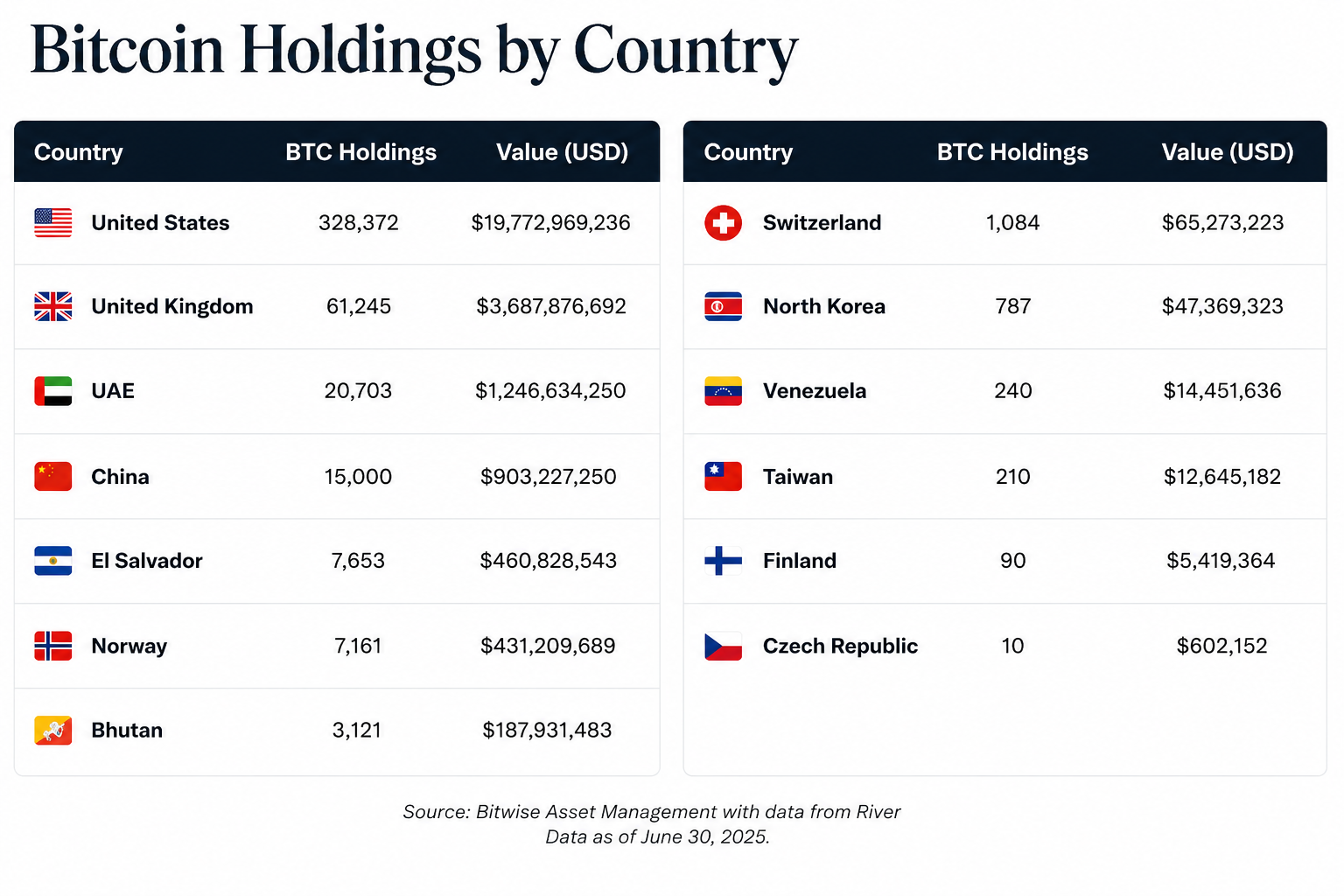The image size is (1344, 896).
Task: Click the North Korea flag icon
Action: [x=724, y=306]
